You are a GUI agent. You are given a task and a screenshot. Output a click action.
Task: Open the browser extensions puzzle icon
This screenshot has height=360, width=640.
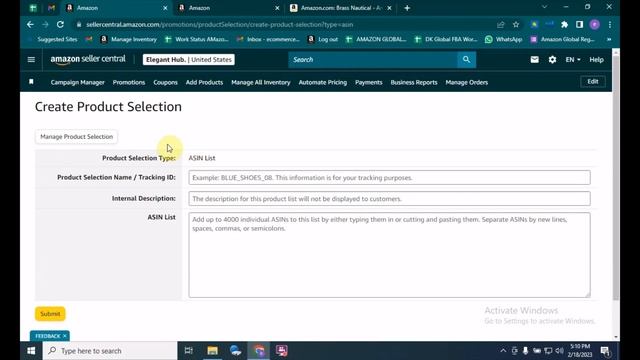click(564, 24)
